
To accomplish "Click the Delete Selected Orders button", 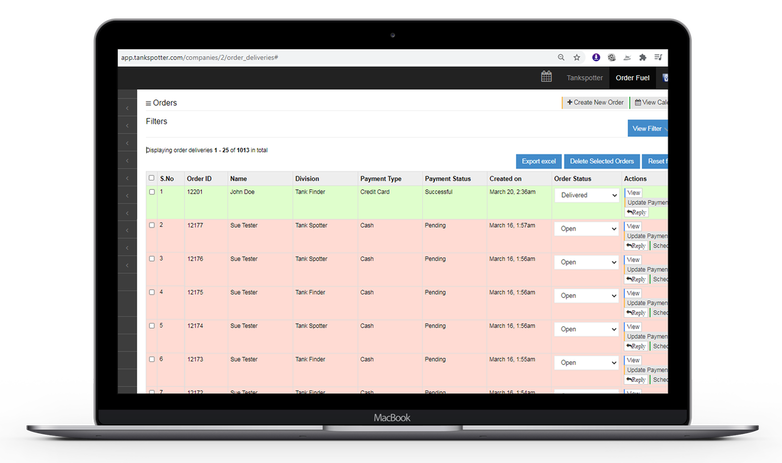I will [602, 161].
